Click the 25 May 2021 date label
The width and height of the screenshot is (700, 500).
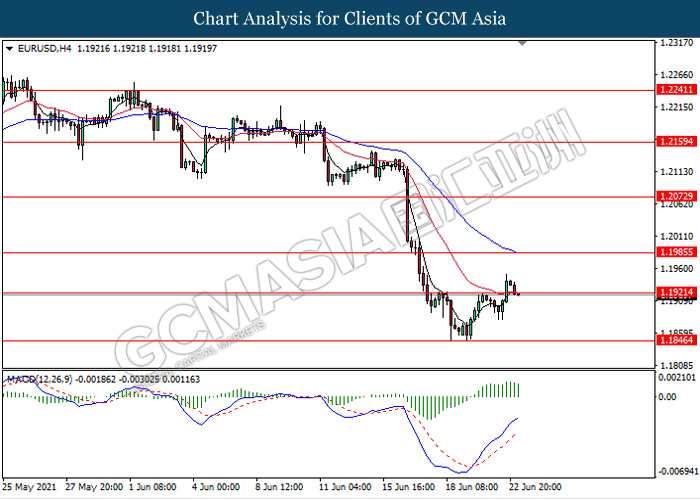click(x=29, y=487)
